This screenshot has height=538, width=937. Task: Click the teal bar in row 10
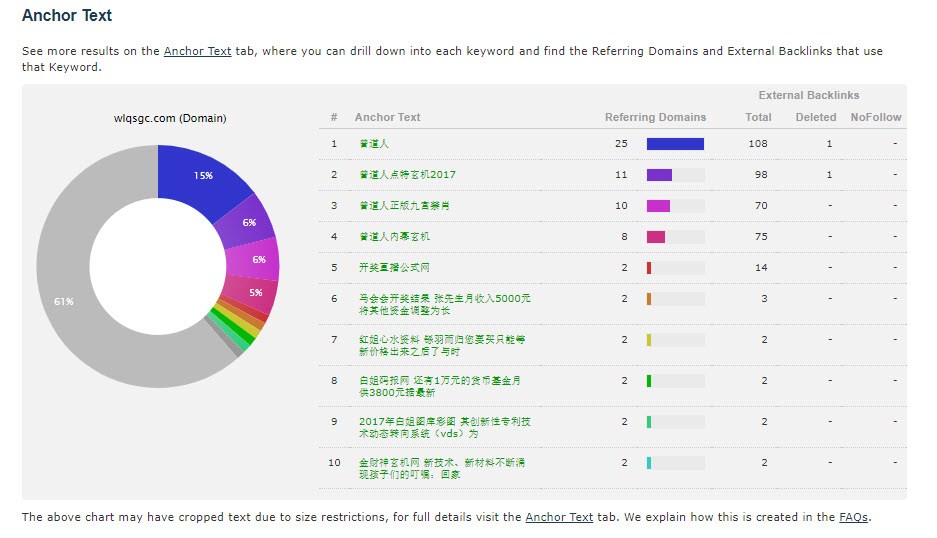coord(649,463)
